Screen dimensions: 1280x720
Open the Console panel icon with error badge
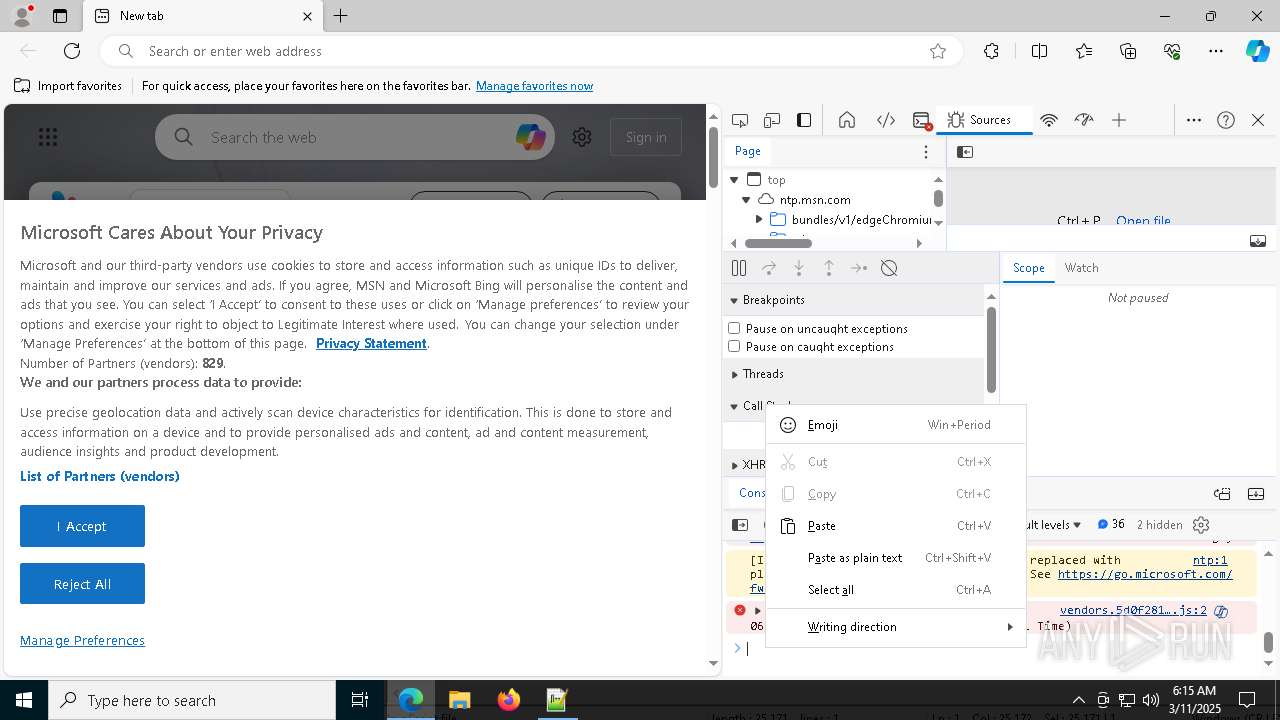click(x=922, y=120)
